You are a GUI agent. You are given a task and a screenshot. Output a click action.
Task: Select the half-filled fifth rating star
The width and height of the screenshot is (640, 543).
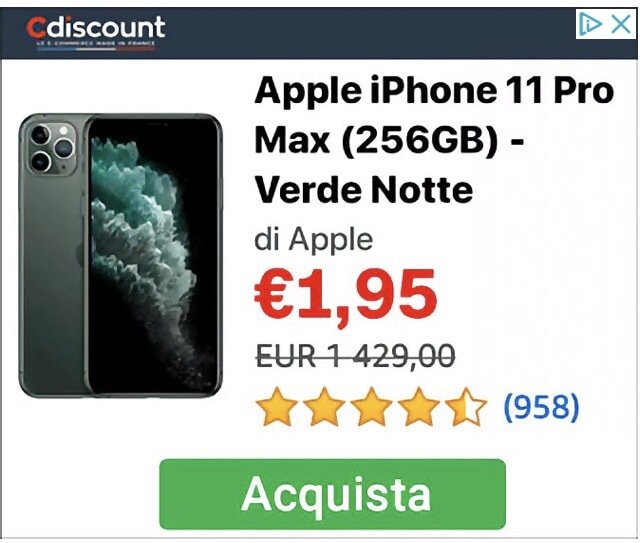click(x=466, y=407)
